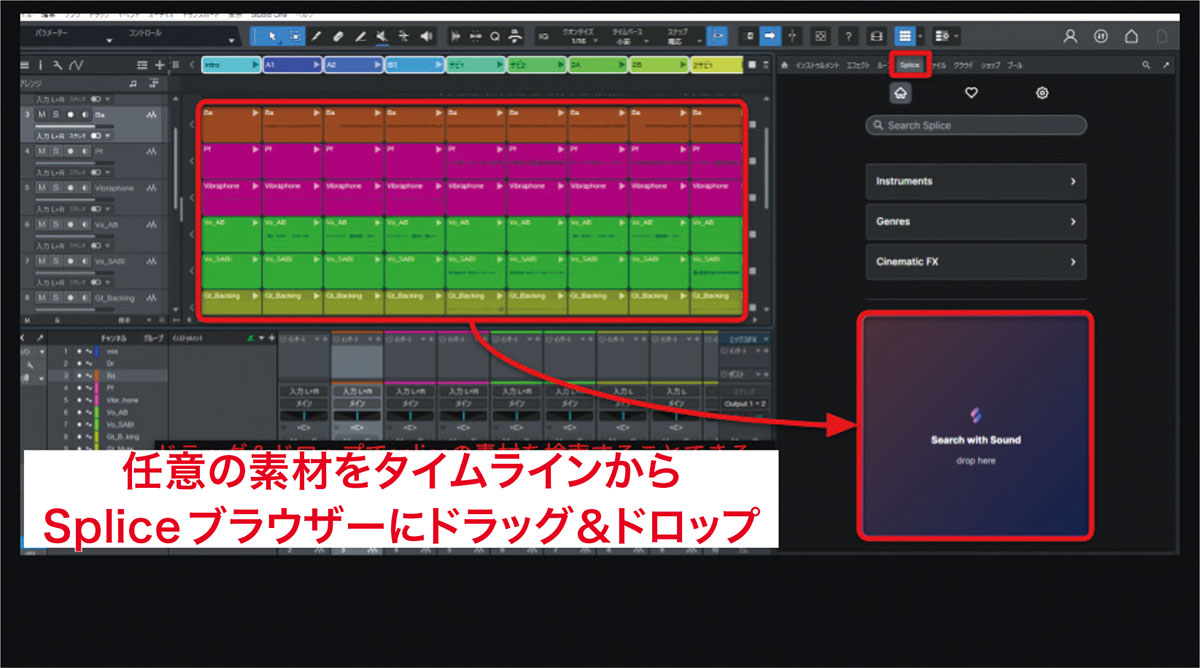Solo the Vo_SABI track
Screen dimensions: 1200x668
click(56, 261)
